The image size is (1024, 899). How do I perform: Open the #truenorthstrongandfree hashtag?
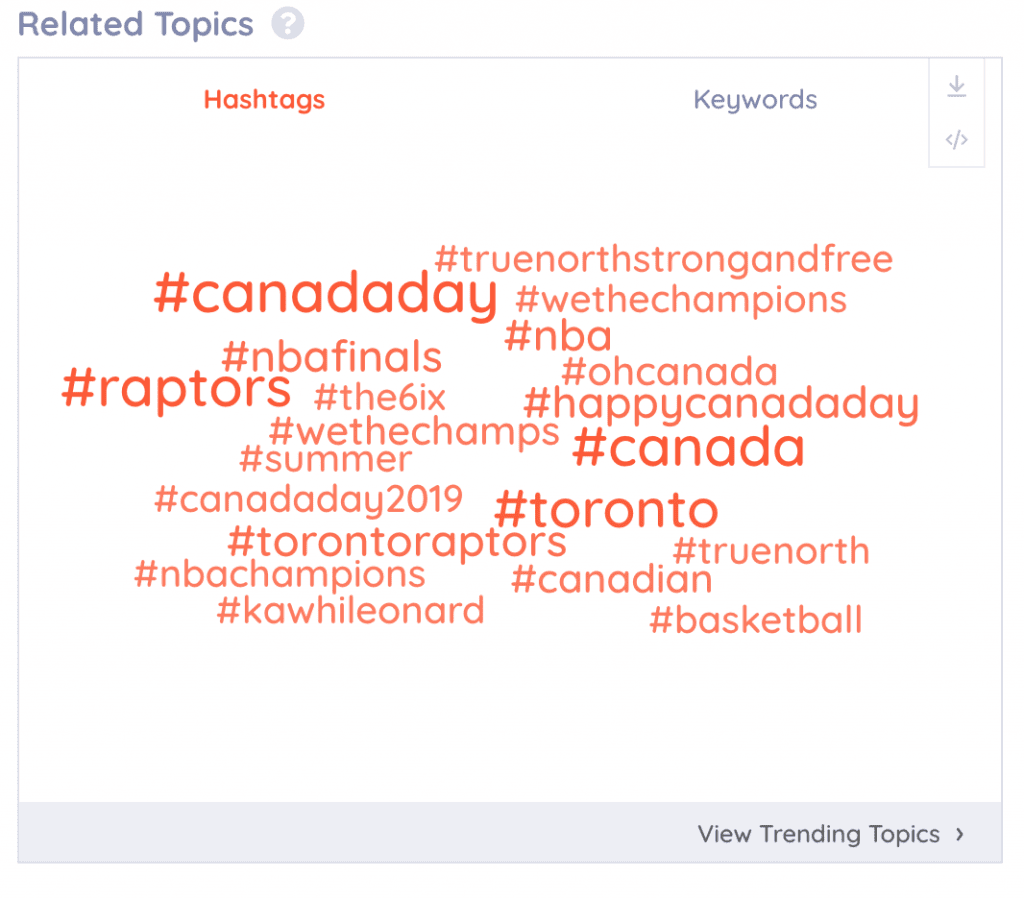click(664, 259)
